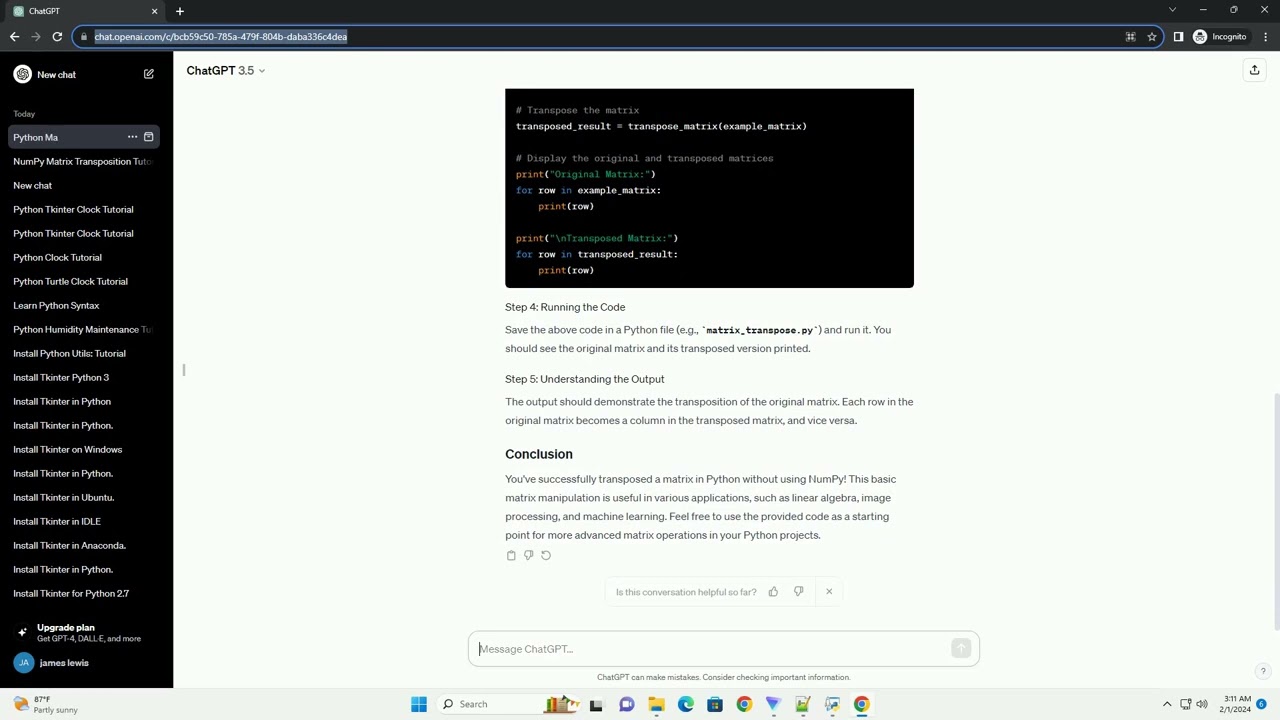The width and height of the screenshot is (1280, 720).
Task: Dismiss the conversation helpful prompt
Action: point(829,592)
